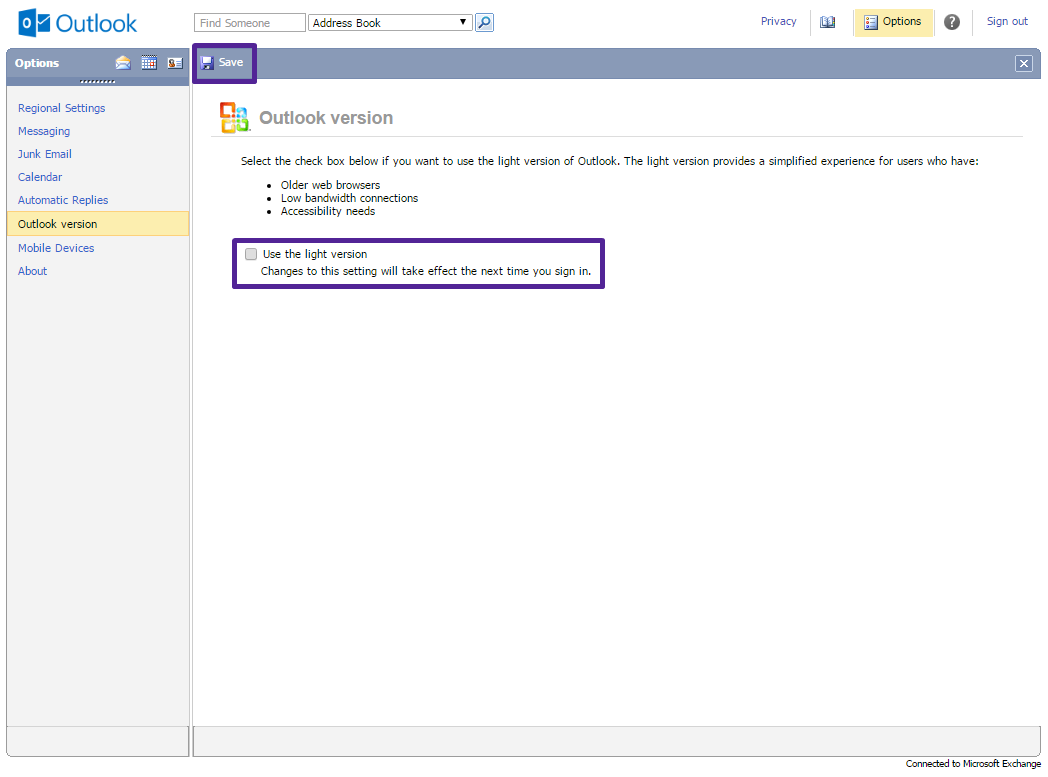This screenshot has width=1048, height=777.
Task: Click 'Changes to this setting will take effect' note
Action: coord(426,271)
